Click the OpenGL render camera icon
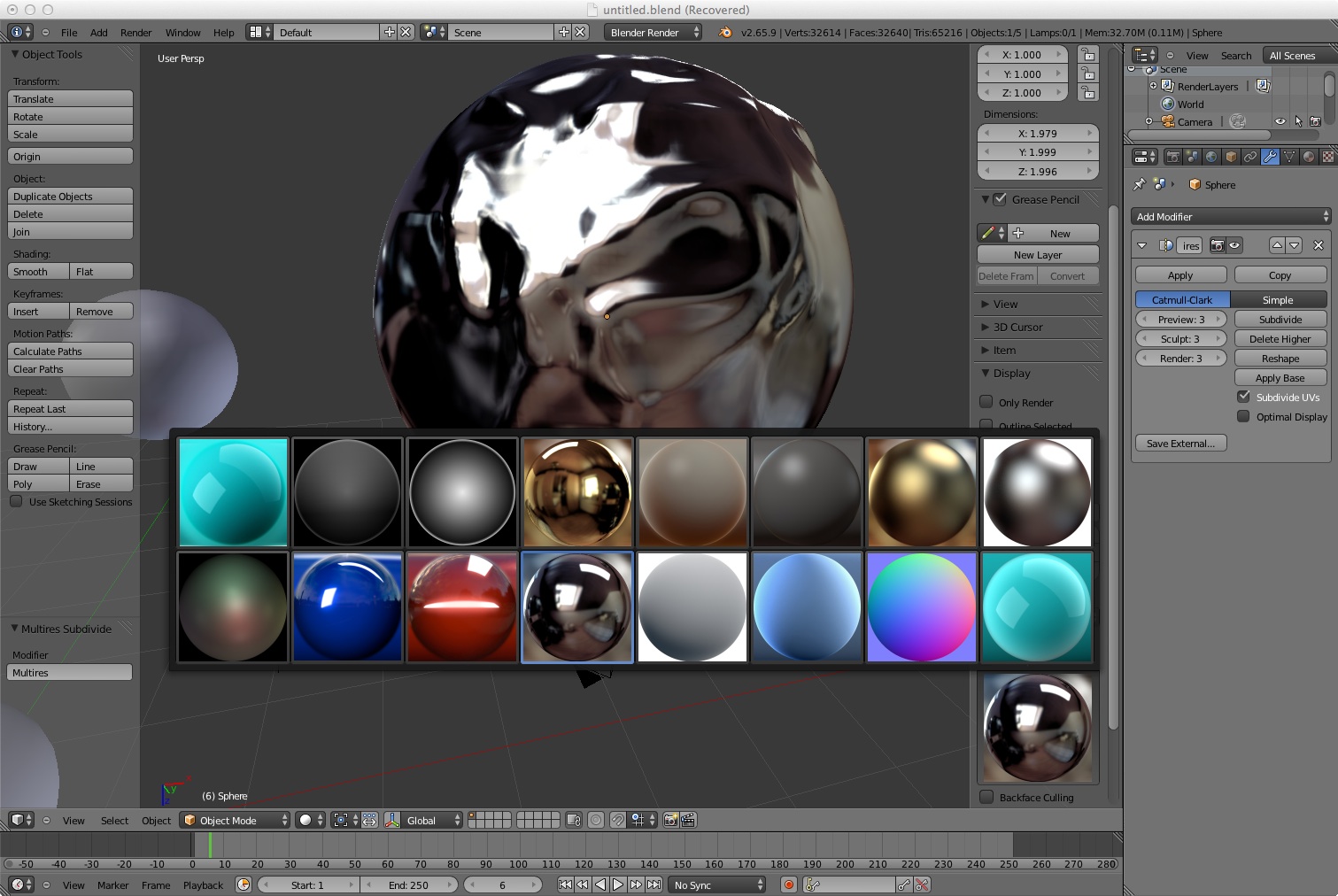The height and width of the screenshot is (896, 1338). pos(670,821)
